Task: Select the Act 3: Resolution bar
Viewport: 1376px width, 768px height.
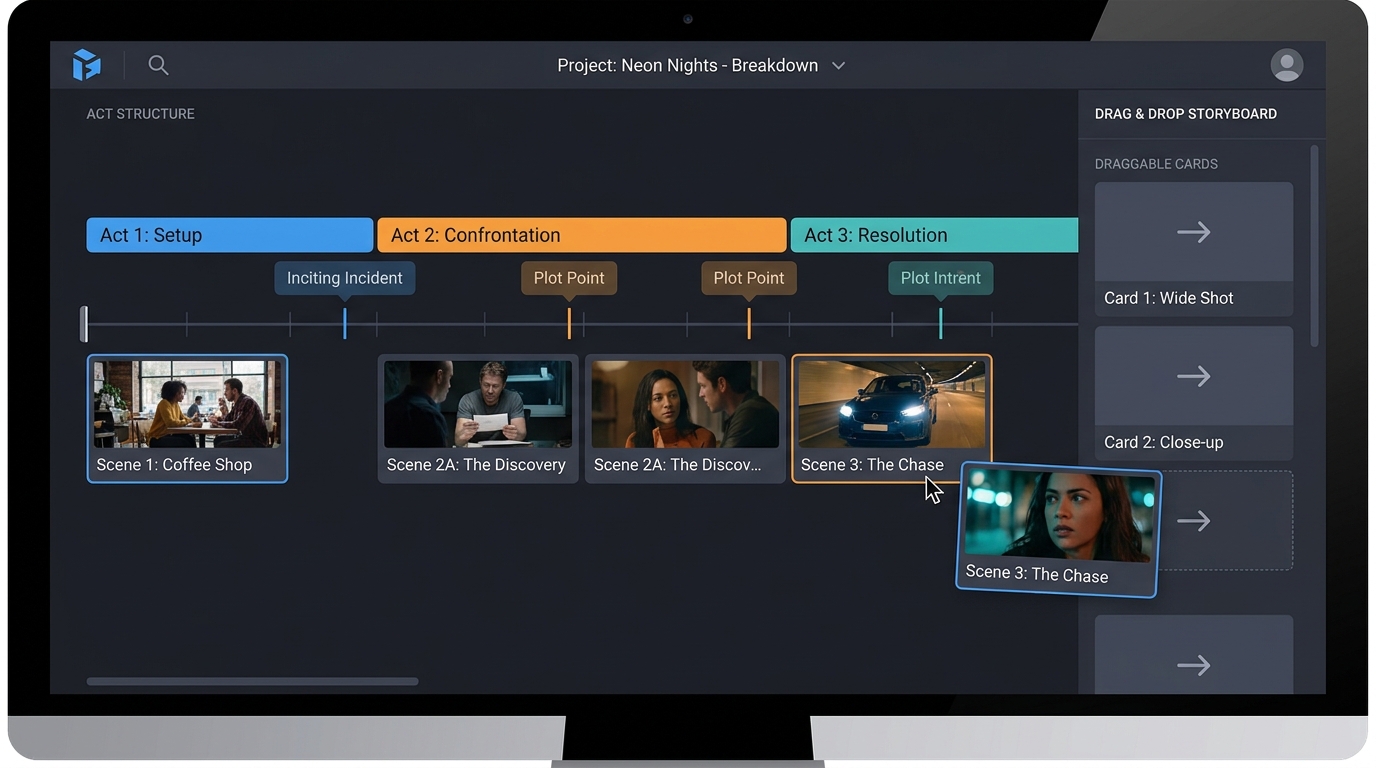Action: [934, 235]
